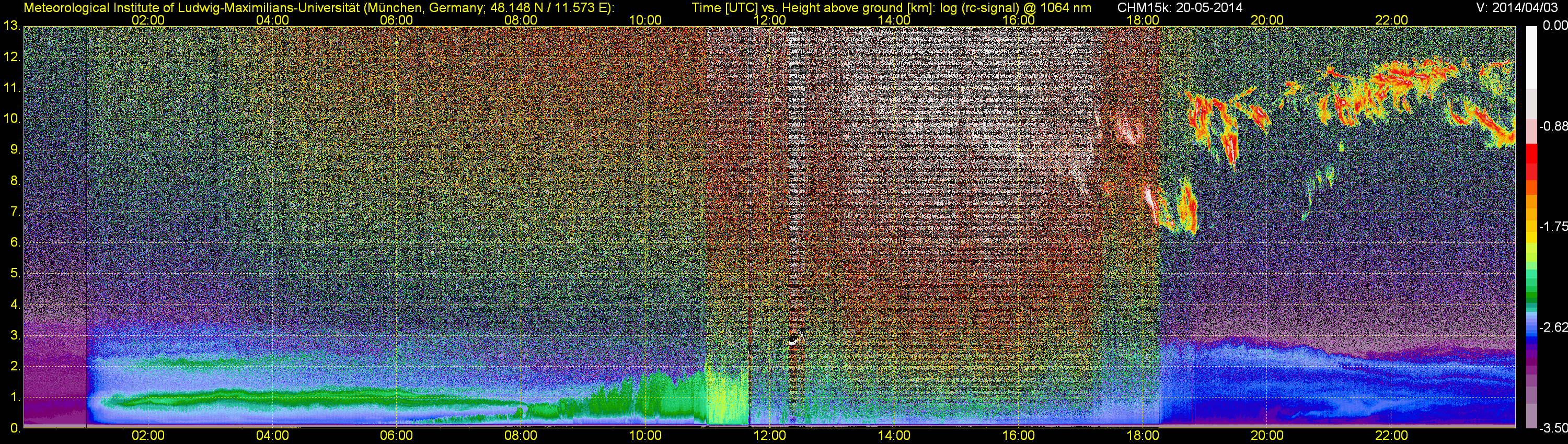Pick the 3. km height axis label

click(15, 335)
